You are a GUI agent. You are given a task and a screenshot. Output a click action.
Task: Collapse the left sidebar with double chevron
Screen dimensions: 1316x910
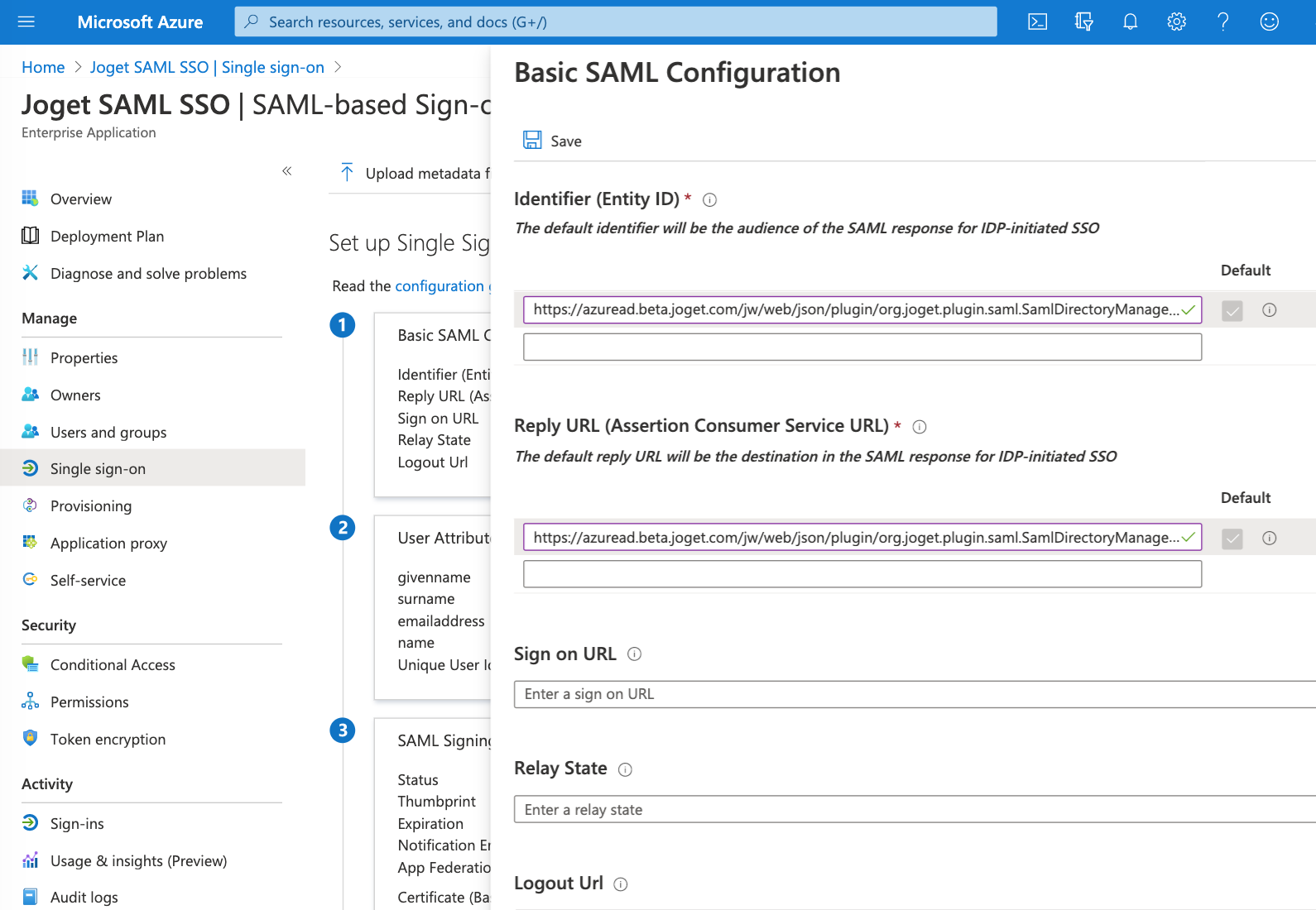tap(286, 171)
